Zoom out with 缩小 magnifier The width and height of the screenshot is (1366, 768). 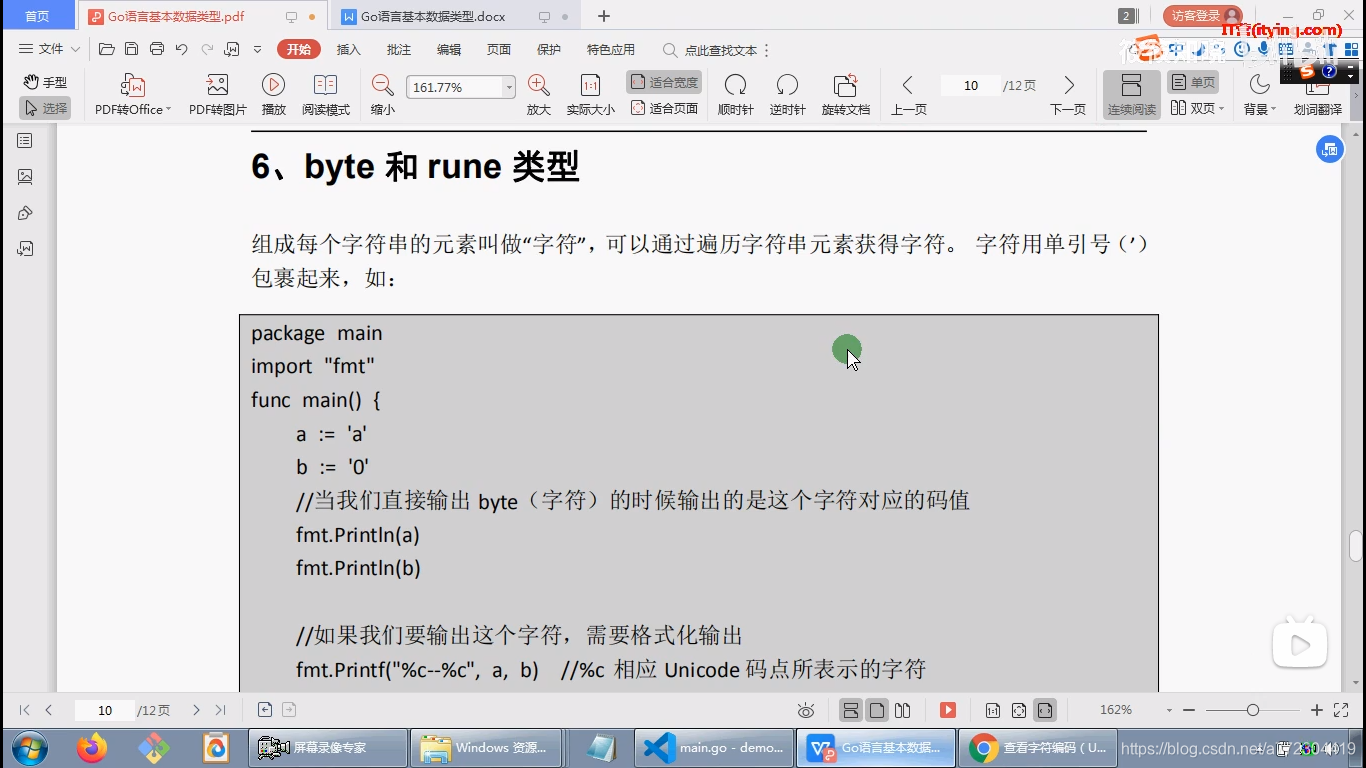click(x=382, y=95)
